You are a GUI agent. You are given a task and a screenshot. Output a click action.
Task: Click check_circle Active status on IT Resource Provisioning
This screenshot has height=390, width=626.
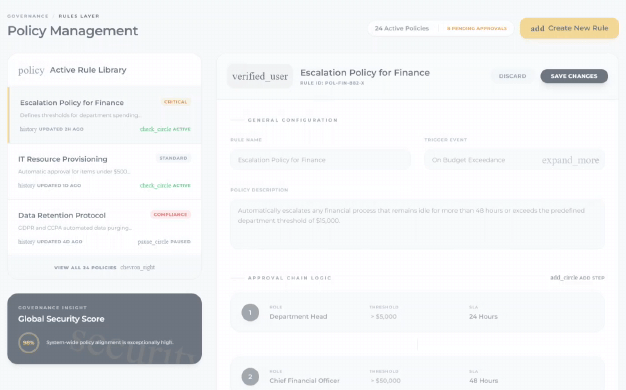tap(165, 186)
